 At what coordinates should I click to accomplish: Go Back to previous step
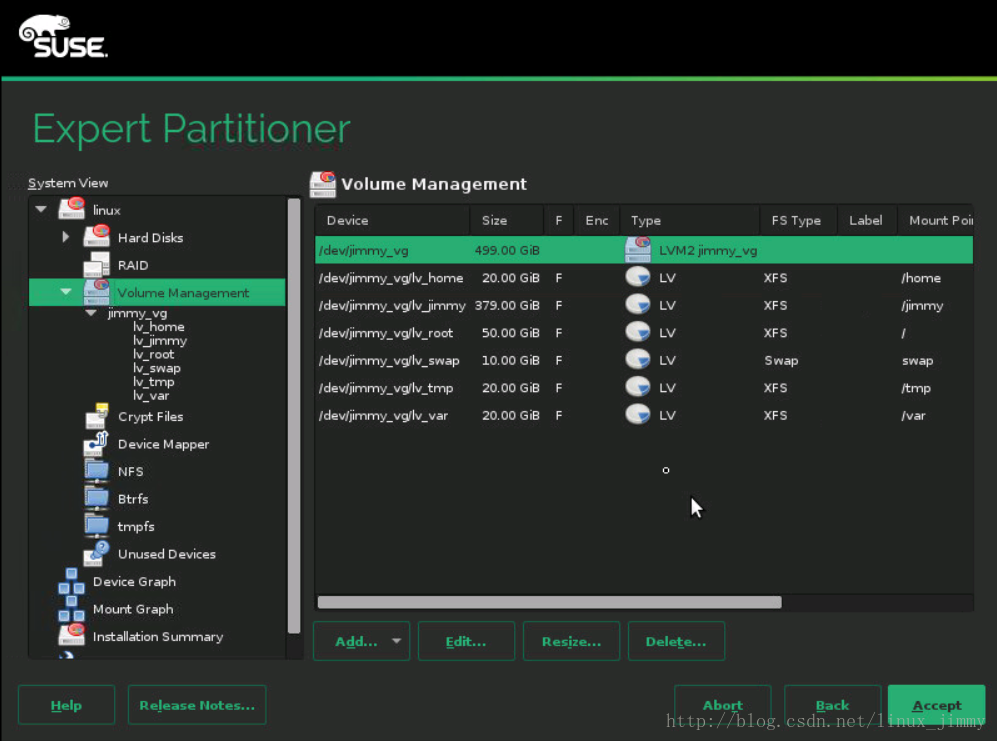(832, 705)
